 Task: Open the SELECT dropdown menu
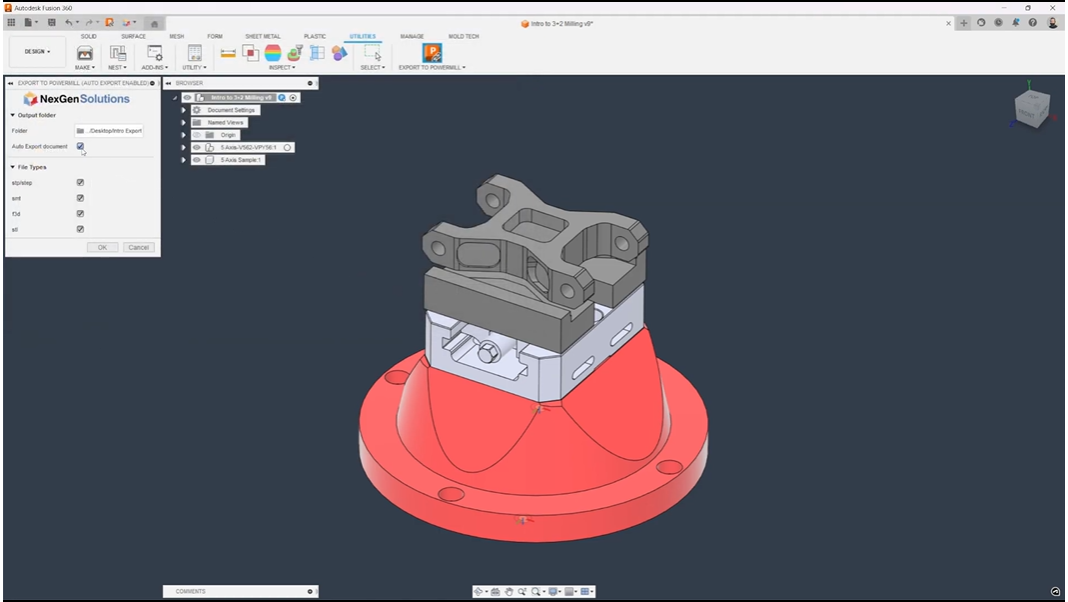click(373, 67)
